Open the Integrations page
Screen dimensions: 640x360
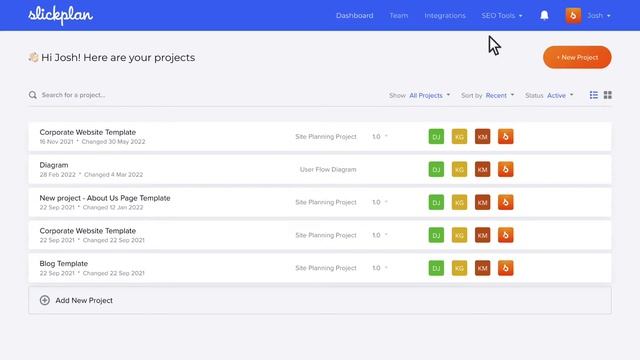click(445, 16)
